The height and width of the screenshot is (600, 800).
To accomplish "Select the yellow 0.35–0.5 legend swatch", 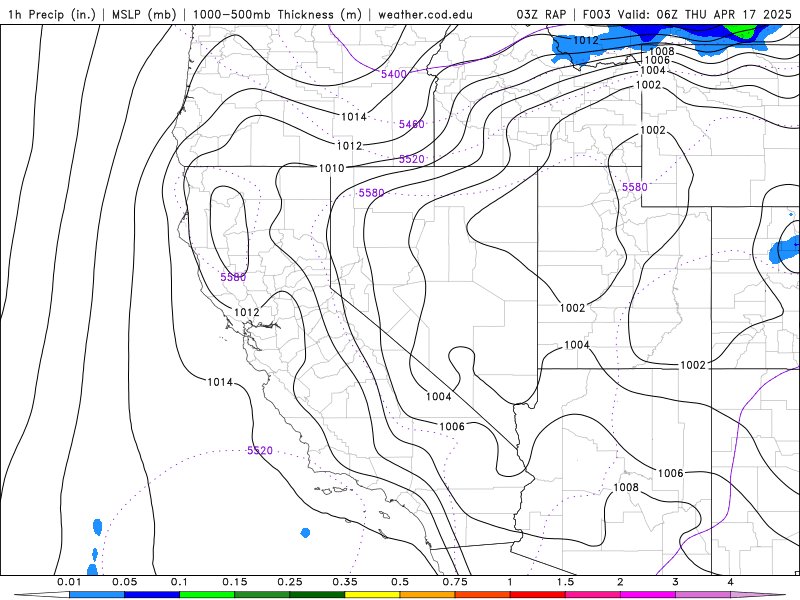I will (x=372, y=595).
